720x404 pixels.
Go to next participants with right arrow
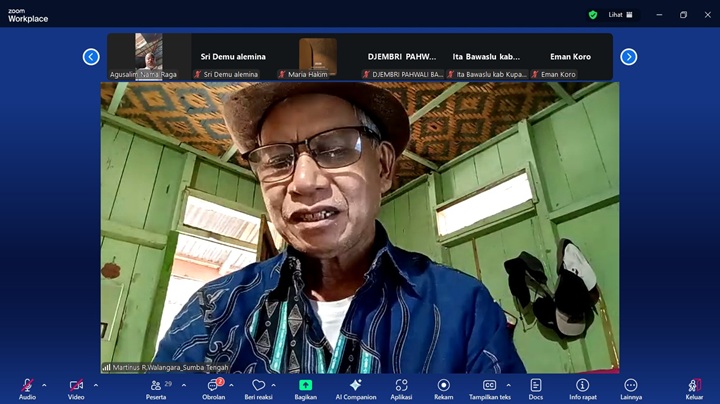(629, 57)
